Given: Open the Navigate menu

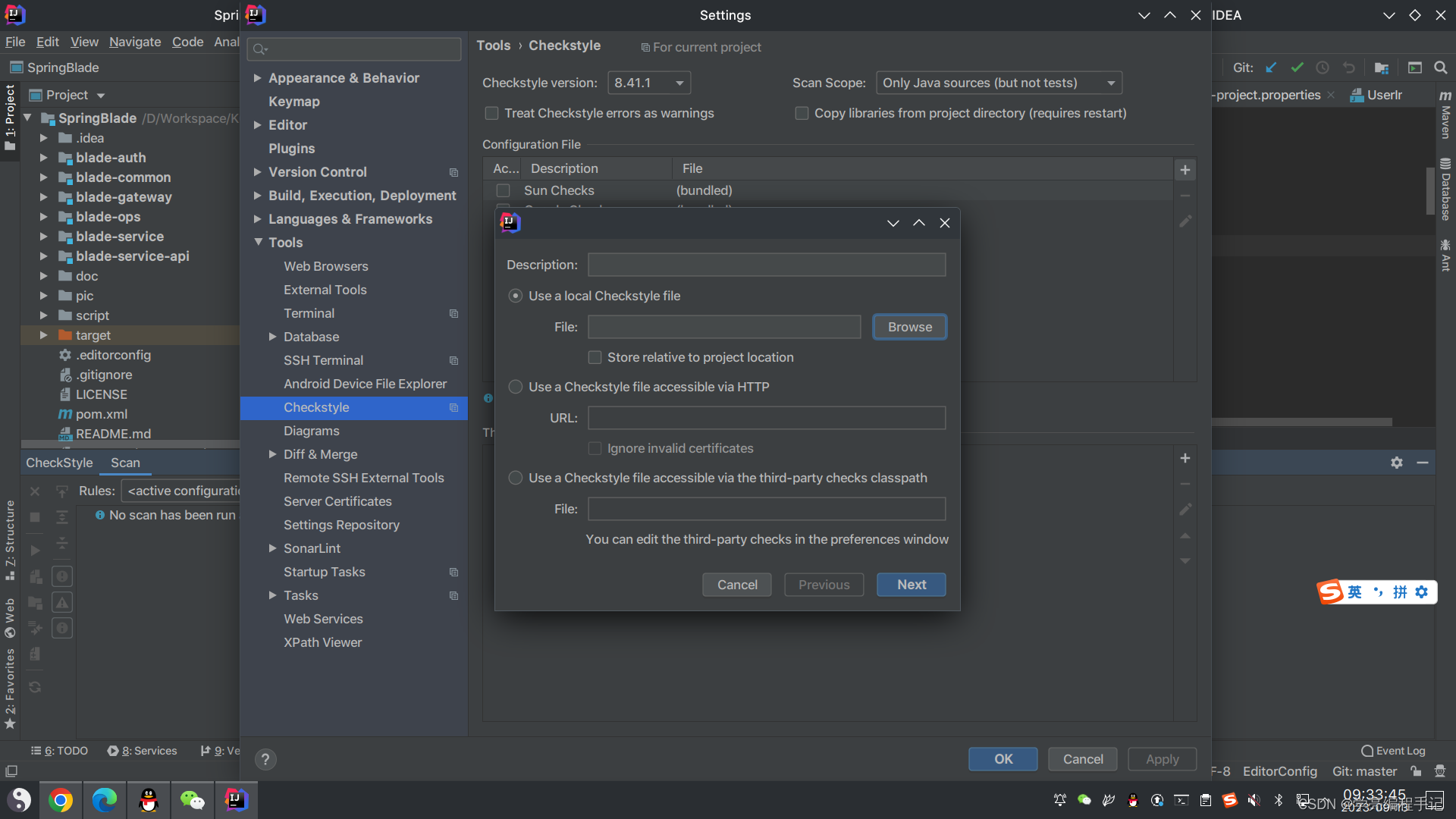Looking at the screenshot, I should coord(135,42).
